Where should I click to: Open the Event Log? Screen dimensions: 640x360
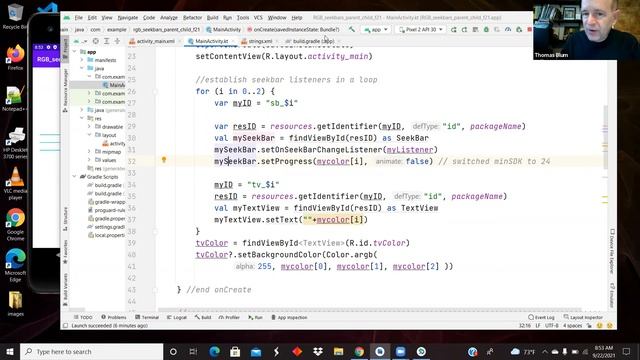[541, 317]
